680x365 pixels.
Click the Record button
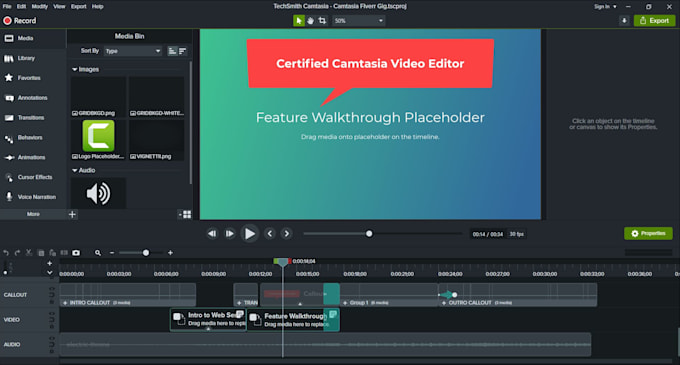point(20,20)
